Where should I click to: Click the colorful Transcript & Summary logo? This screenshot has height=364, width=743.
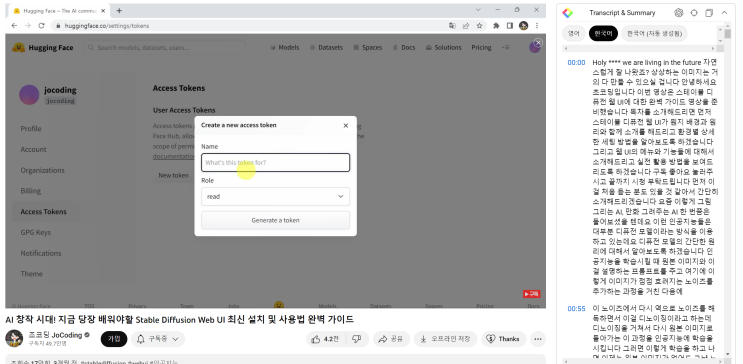(568, 13)
